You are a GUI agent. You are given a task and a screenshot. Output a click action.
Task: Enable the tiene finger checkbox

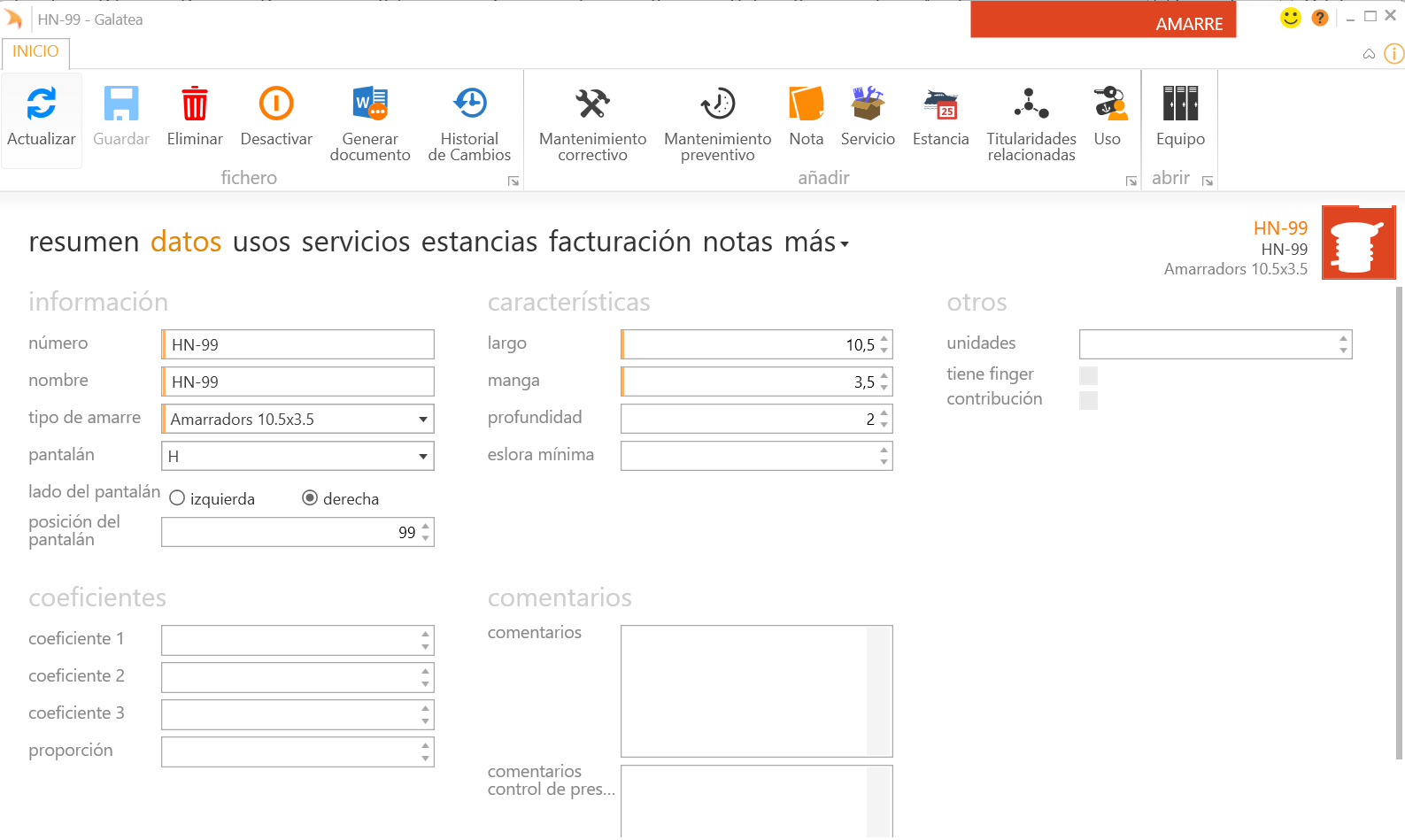point(1088,375)
